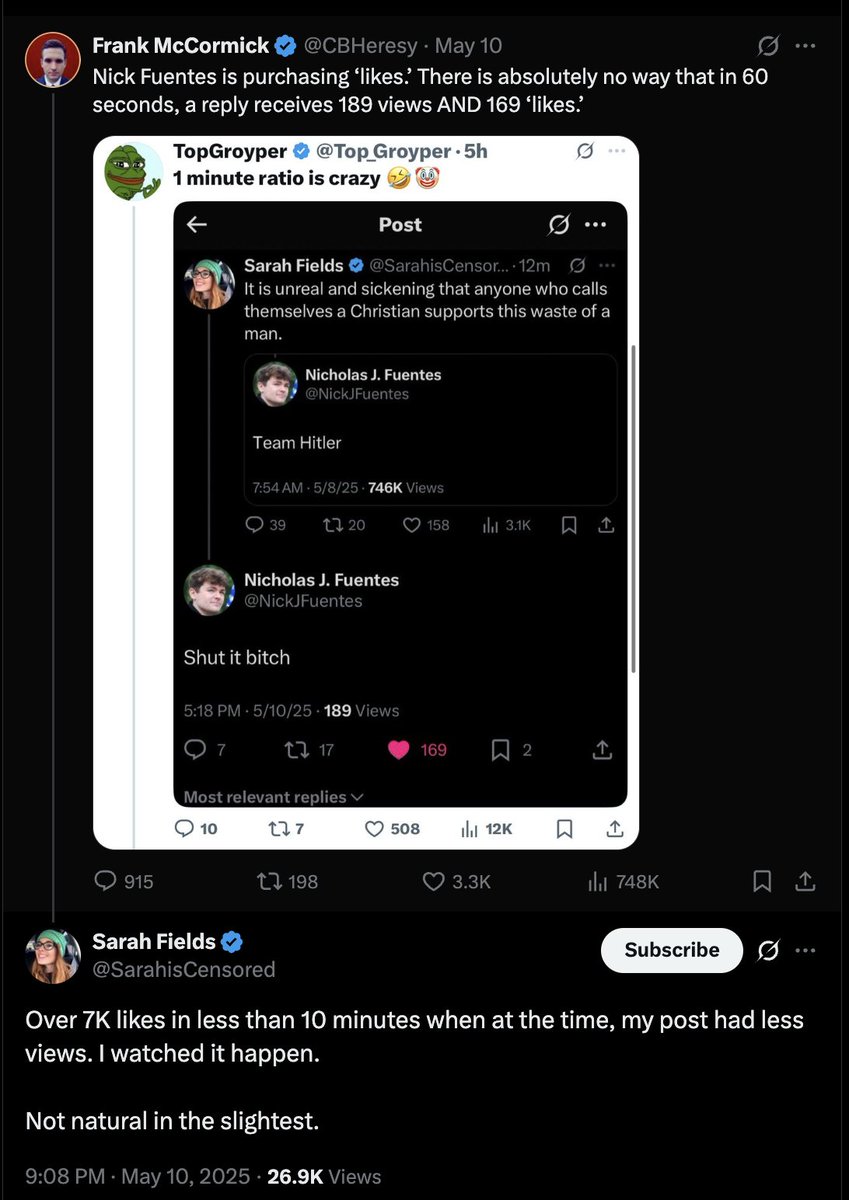Open more options menu on Frank McCormick's post
849x1200 pixels.
(x=805, y=46)
